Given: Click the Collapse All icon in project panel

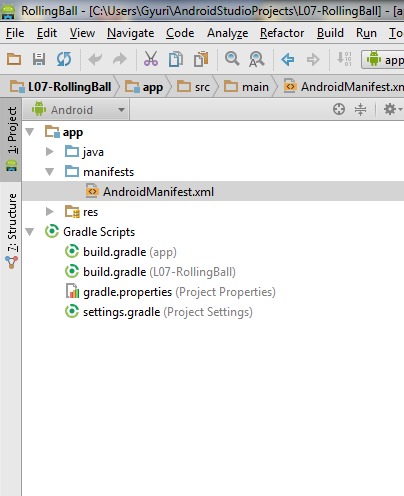Looking at the screenshot, I should (x=360, y=109).
